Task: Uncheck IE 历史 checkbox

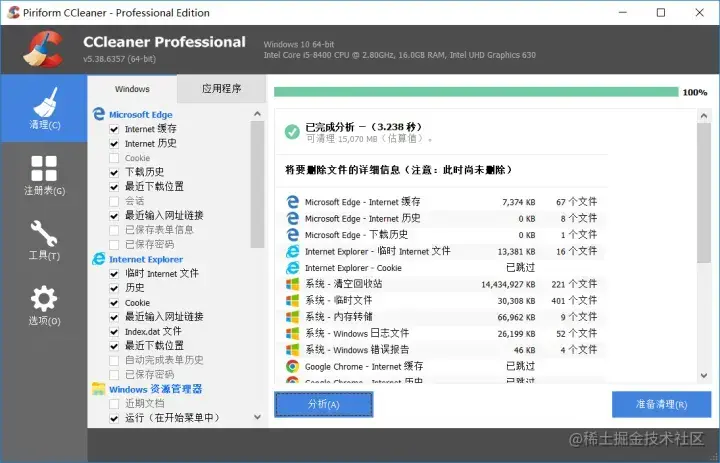Action: tap(114, 288)
